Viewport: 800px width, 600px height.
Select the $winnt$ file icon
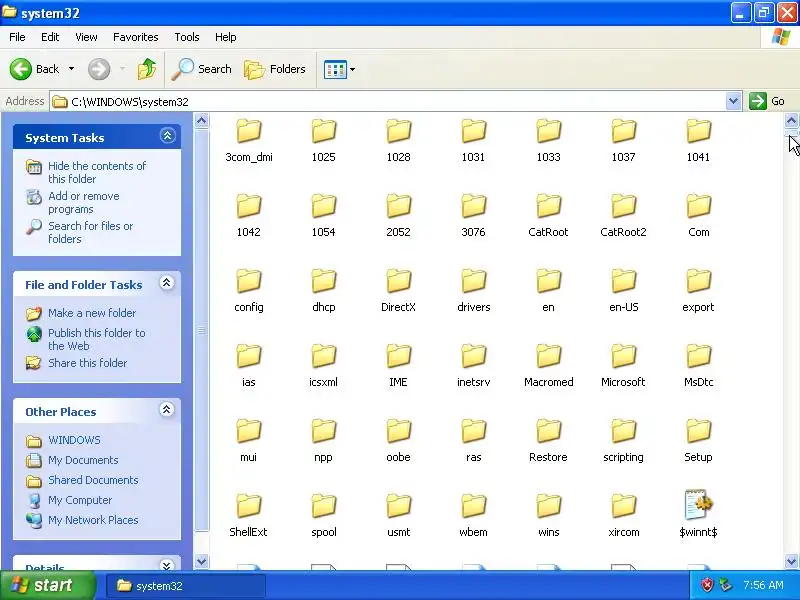[698, 505]
